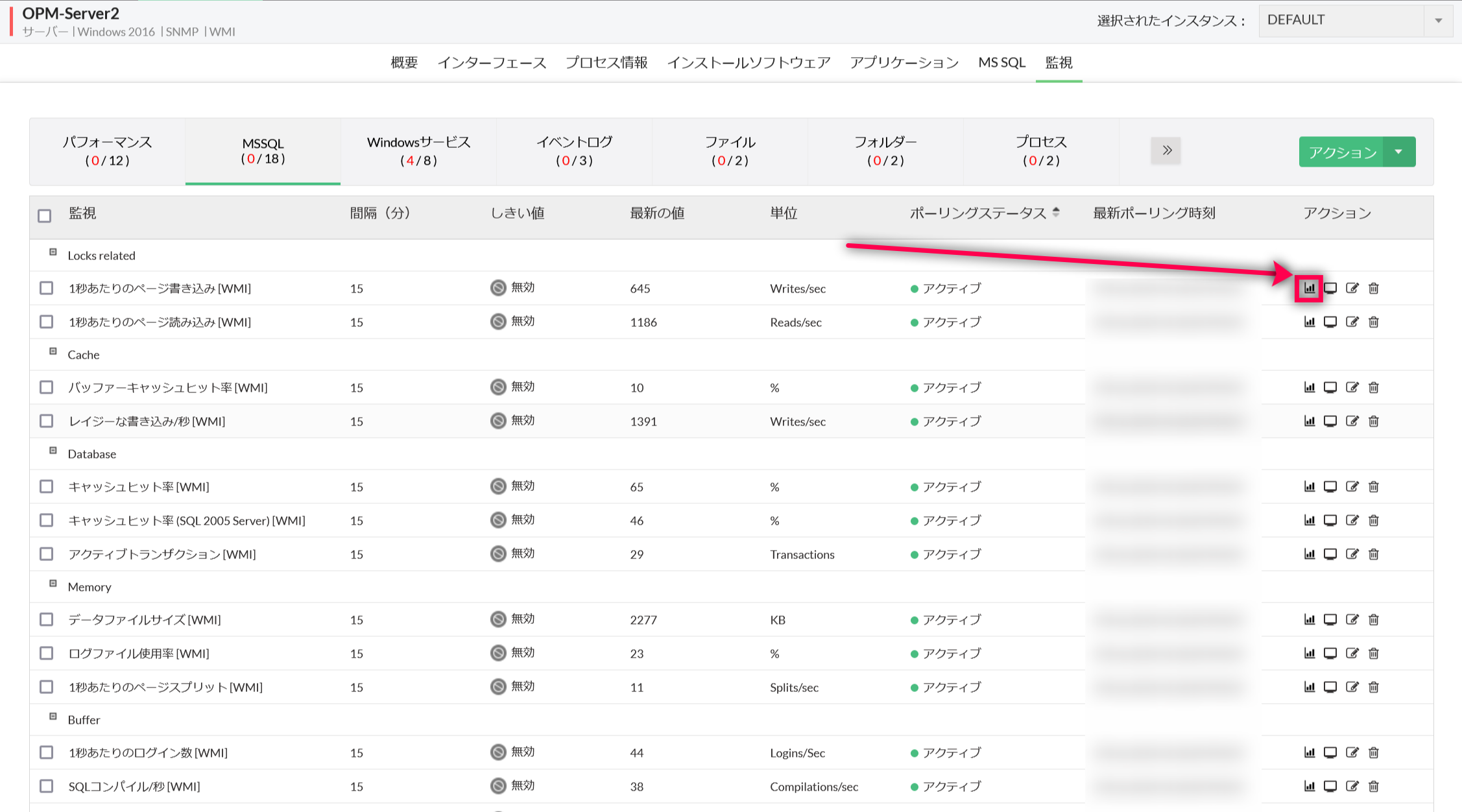
Task: Open the green アクション dropdown arrow
Action: (x=1399, y=152)
